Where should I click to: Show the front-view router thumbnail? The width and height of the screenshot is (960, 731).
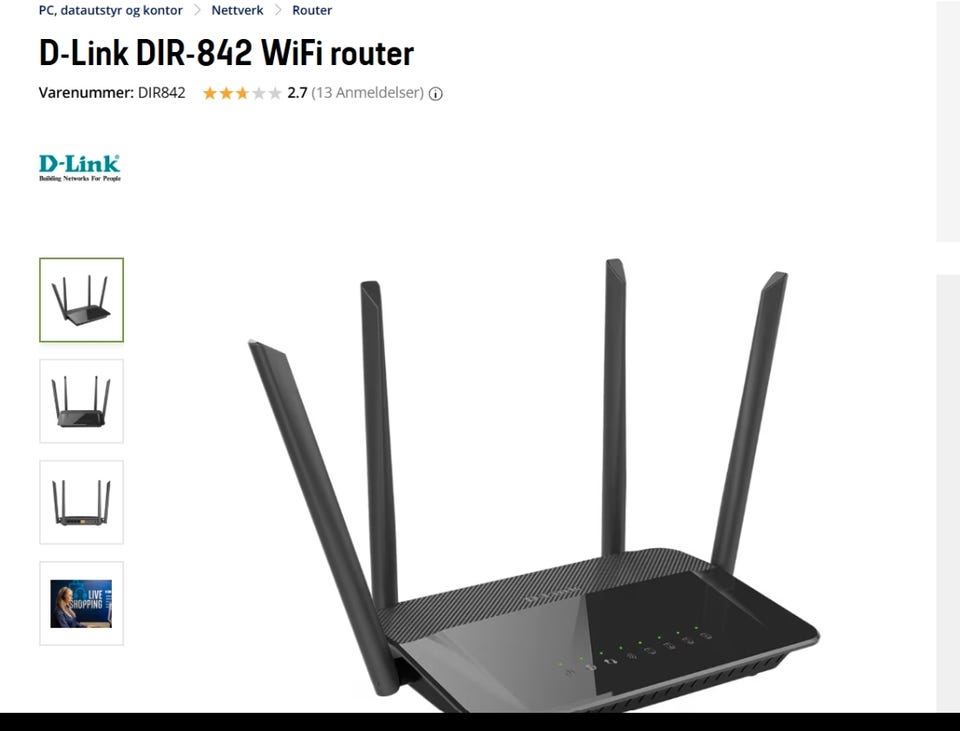tap(81, 401)
